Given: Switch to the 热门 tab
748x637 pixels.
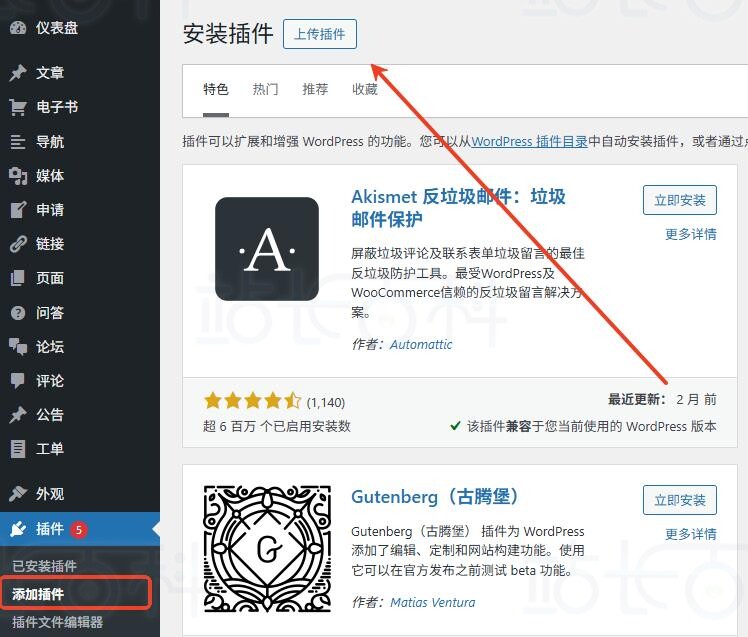Looking at the screenshot, I should tap(265, 89).
